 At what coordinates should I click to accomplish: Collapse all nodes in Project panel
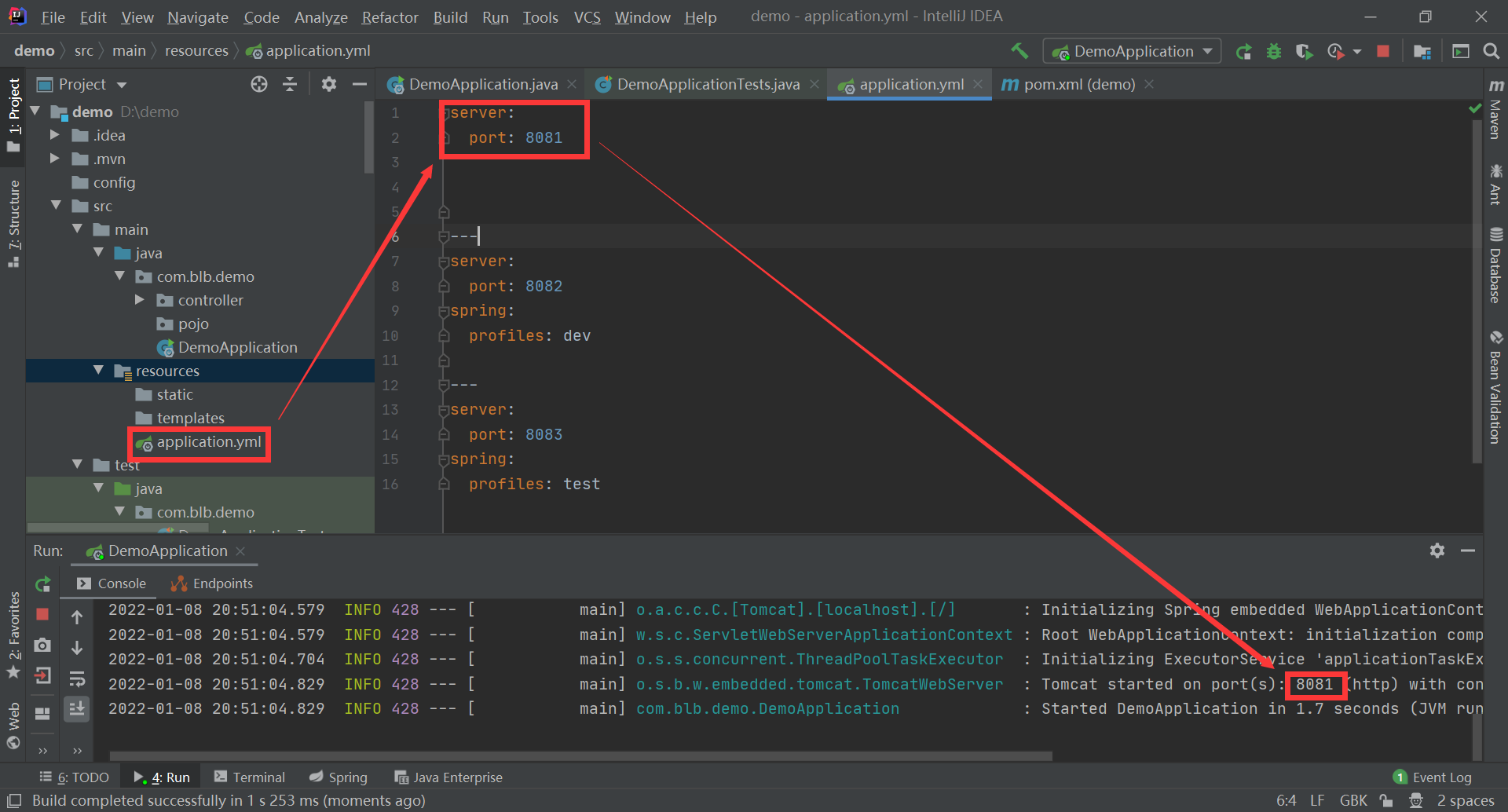point(290,84)
